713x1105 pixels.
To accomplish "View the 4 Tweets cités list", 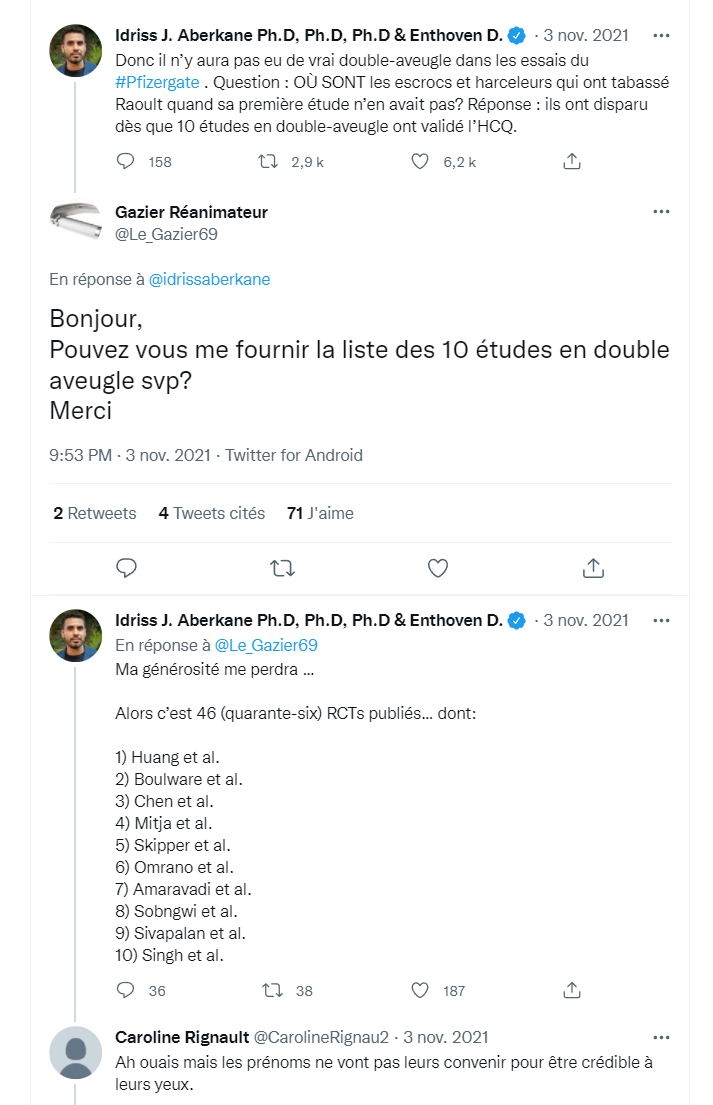I will (x=212, y=513).
